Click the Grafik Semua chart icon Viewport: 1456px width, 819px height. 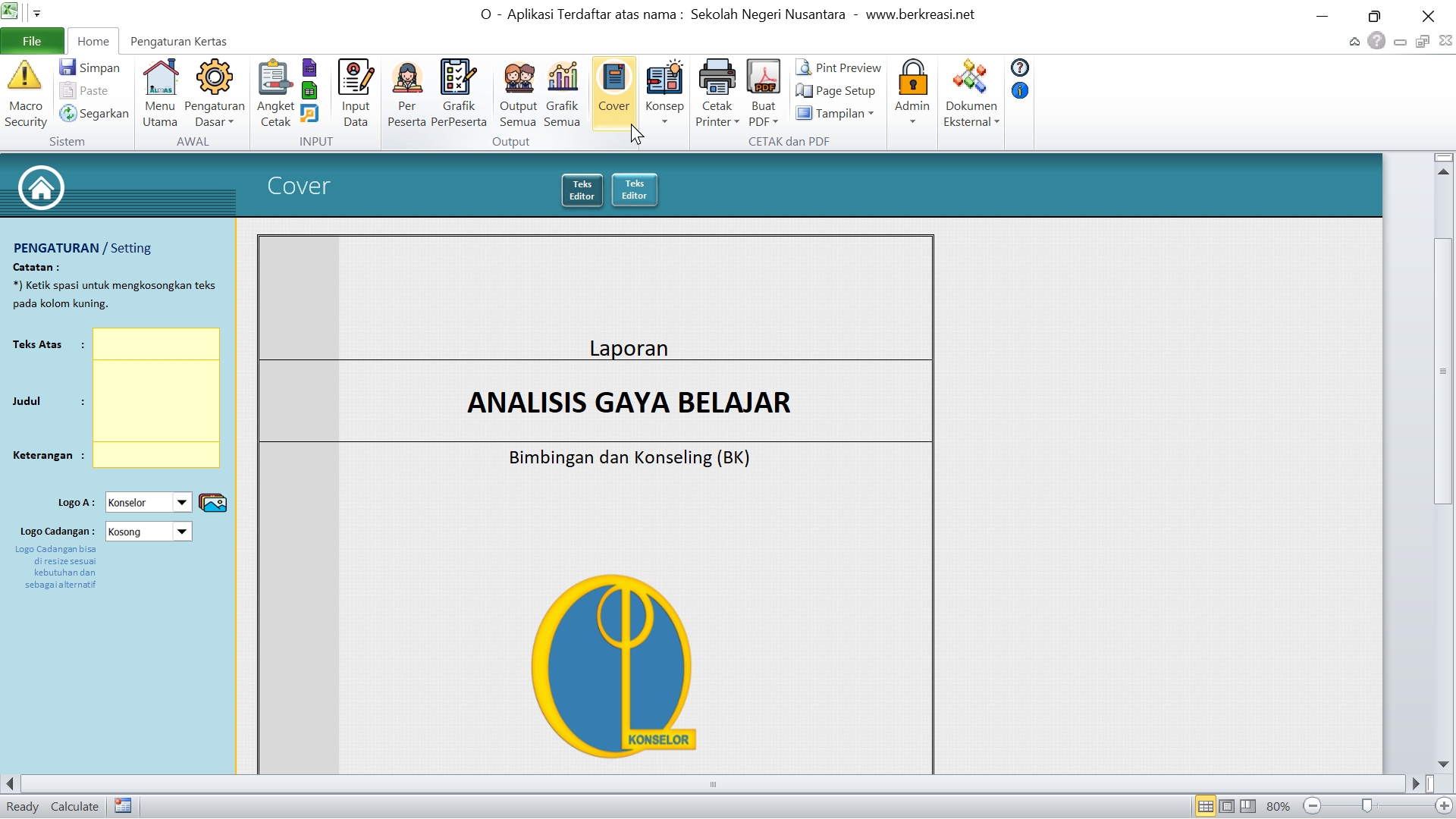(562, 77)
